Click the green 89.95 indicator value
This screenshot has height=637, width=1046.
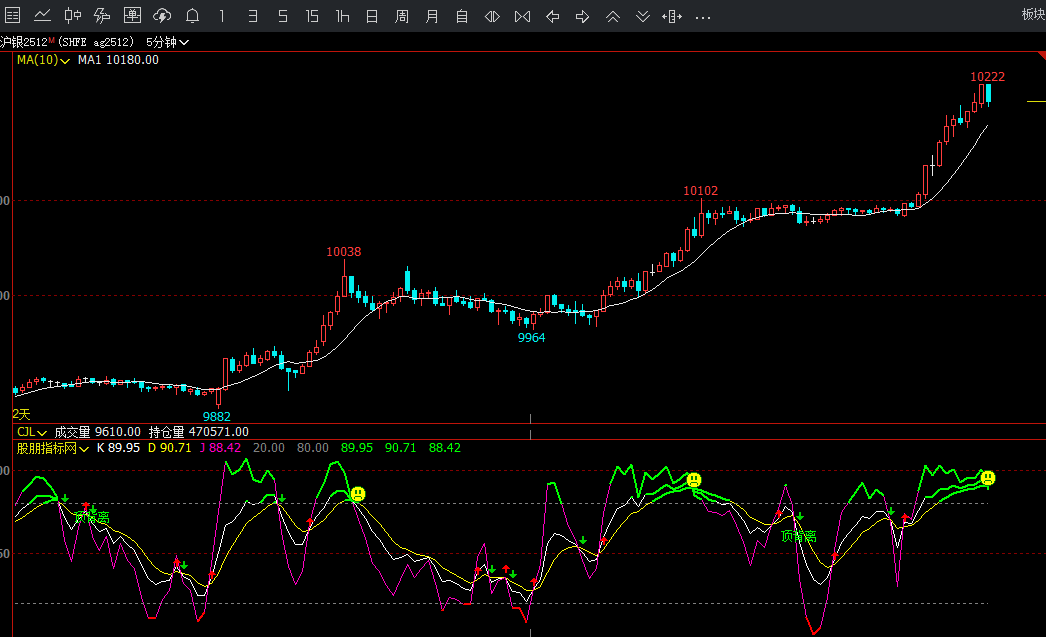click(x=357, y=448)
